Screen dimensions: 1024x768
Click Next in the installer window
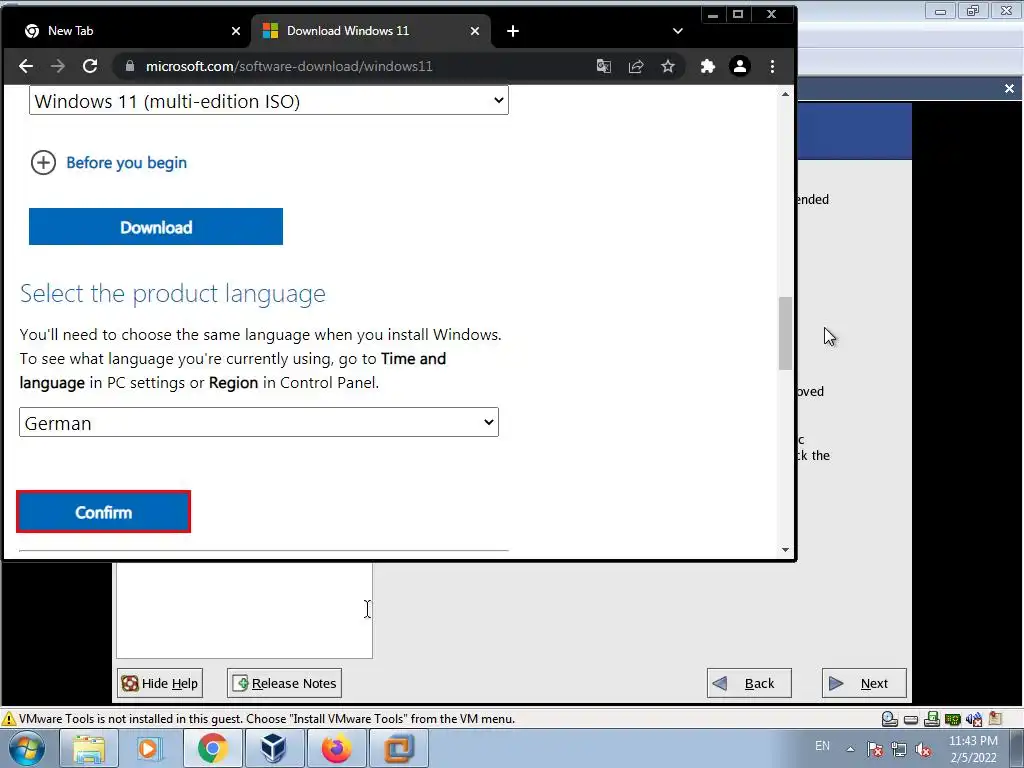[864, 683]
